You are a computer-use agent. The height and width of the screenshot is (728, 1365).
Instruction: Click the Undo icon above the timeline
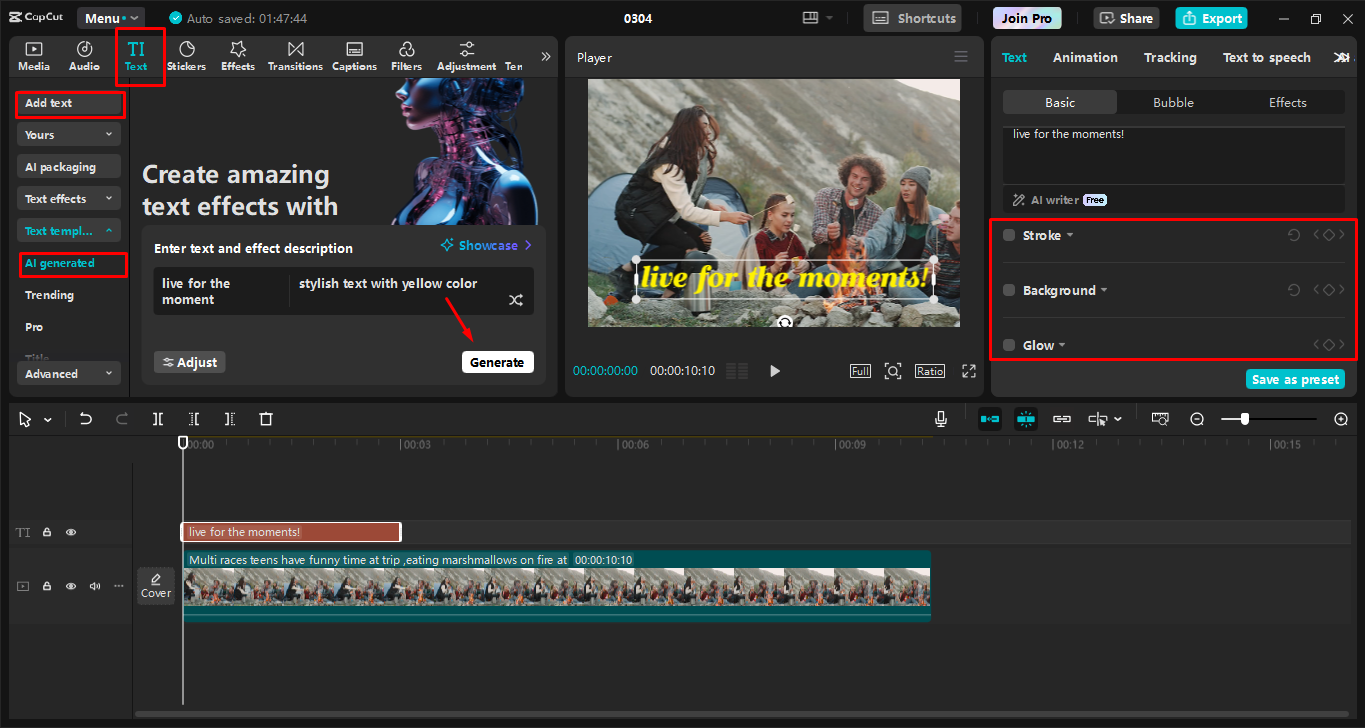[86, 419]
